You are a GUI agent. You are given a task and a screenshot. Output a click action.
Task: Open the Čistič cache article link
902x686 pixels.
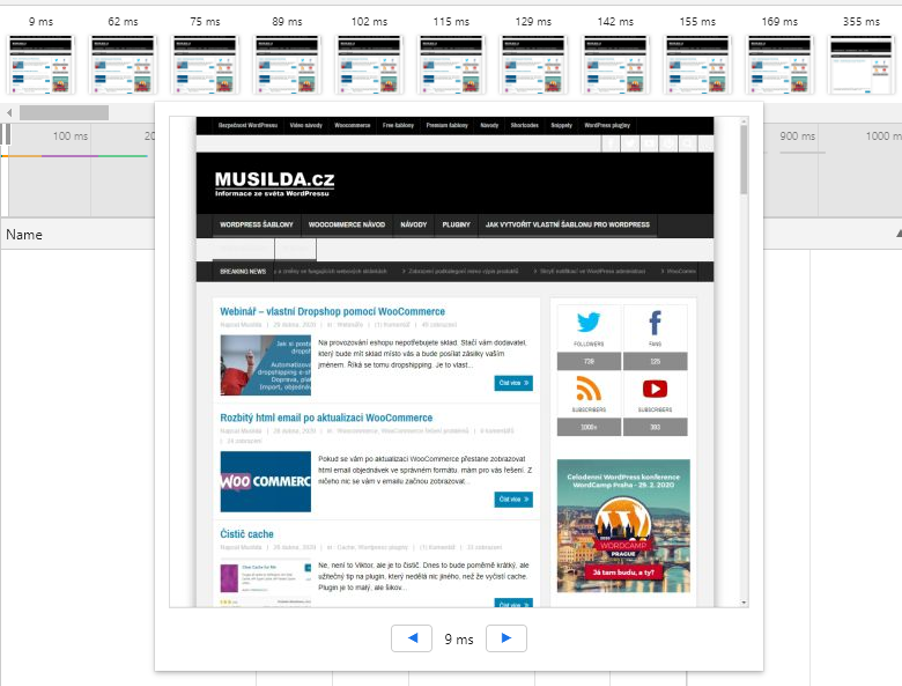[247, 534]
